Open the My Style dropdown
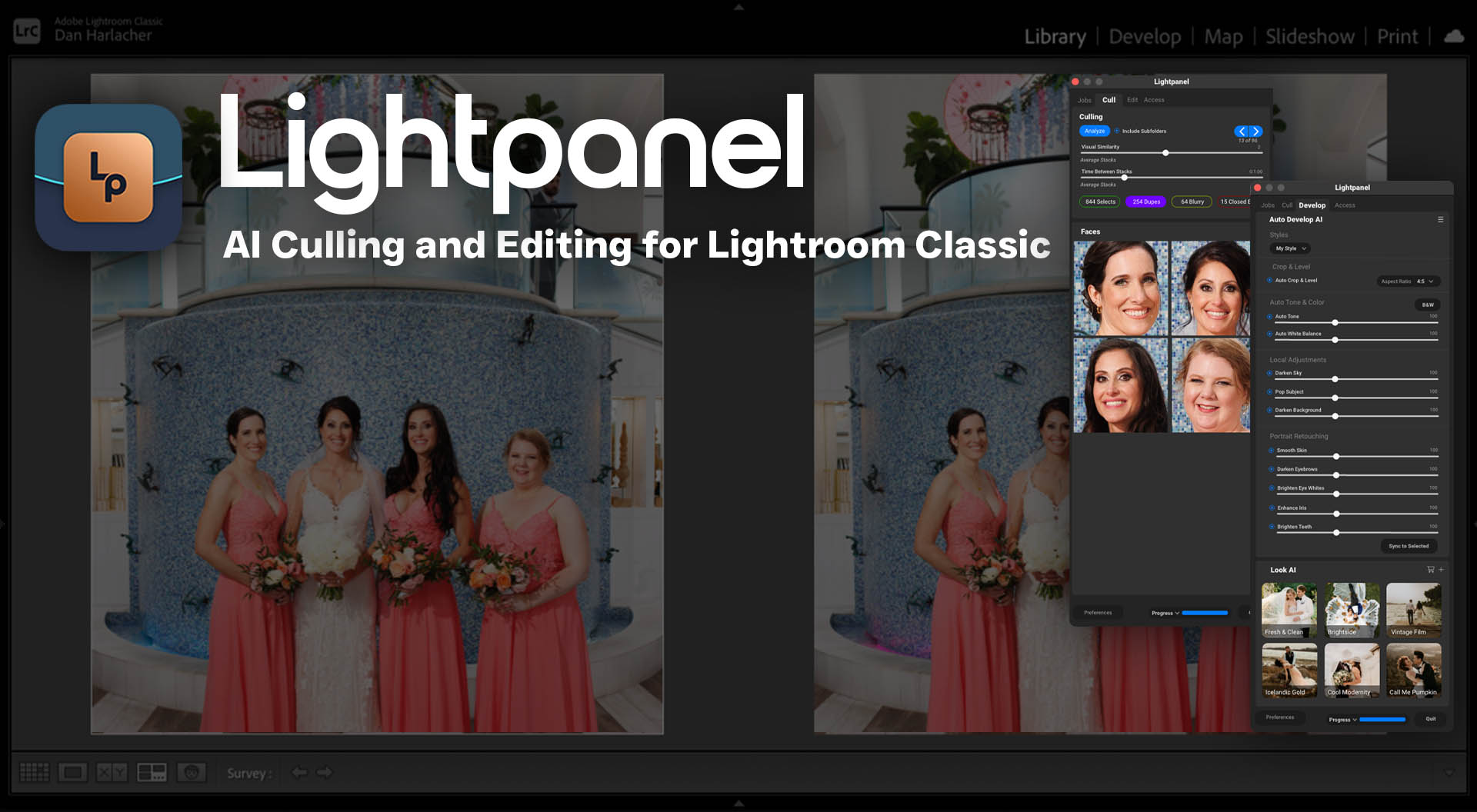This screenshot has width=1477, height=812. point(1289,248)
